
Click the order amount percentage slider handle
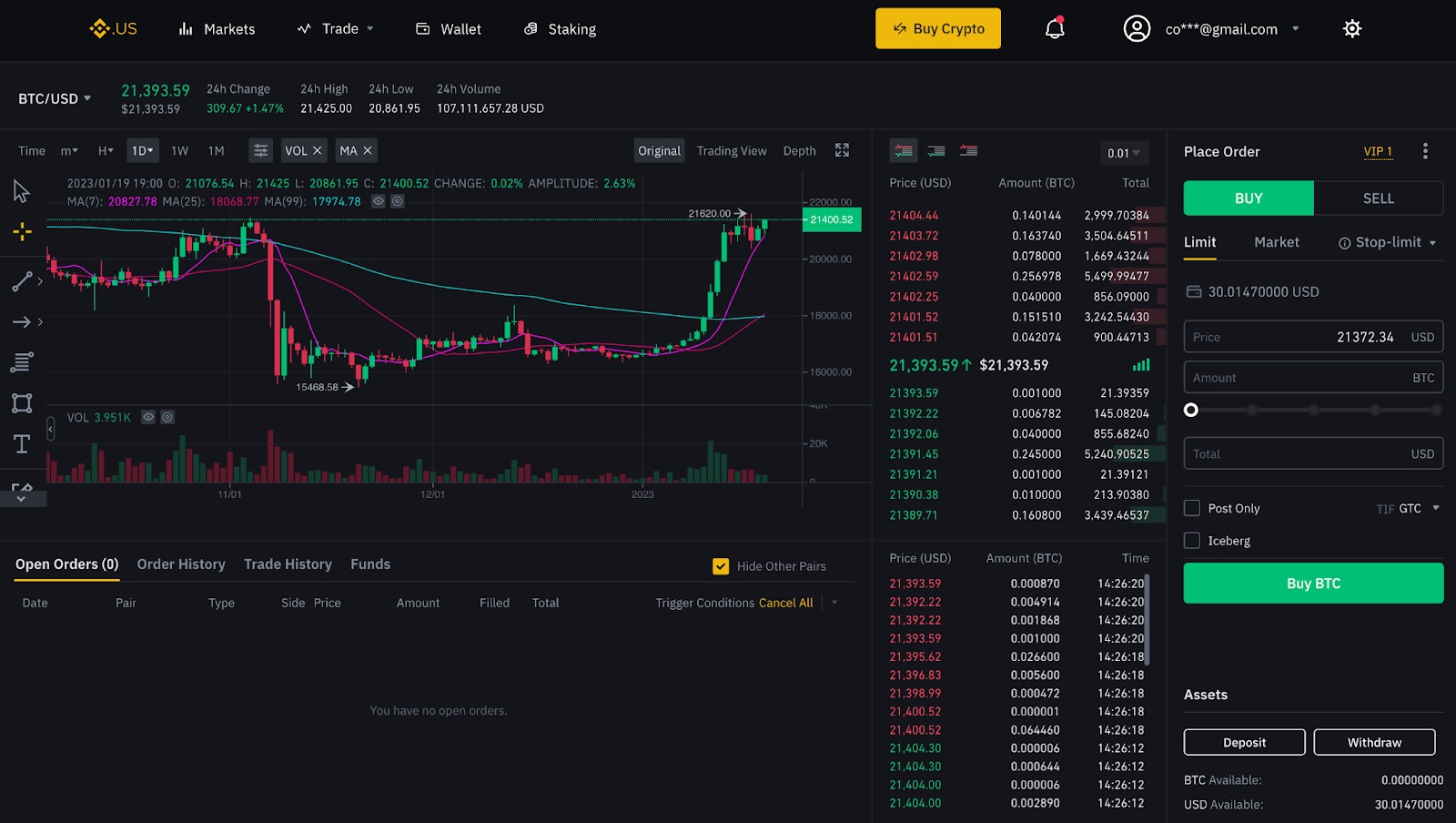(x=1191, y=411)
